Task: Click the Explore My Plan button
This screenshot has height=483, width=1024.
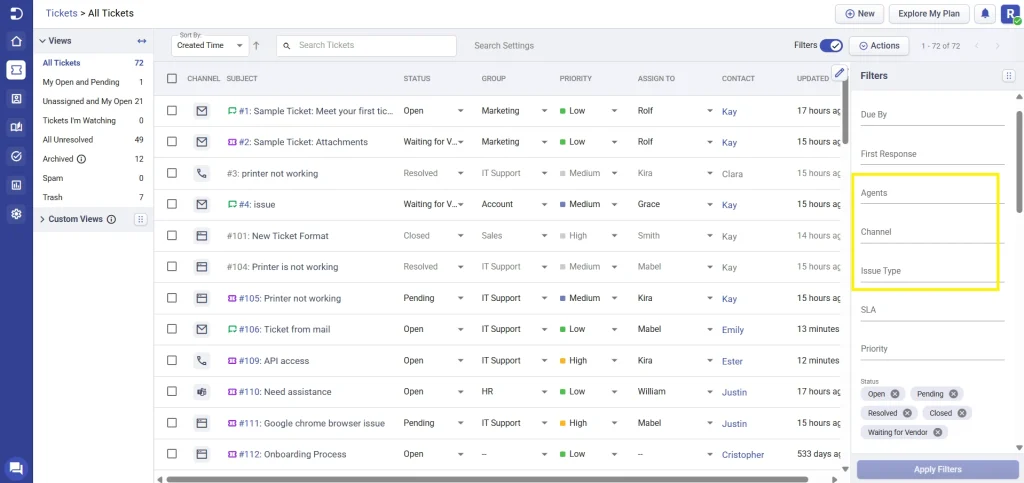Action: coord(929,13)
